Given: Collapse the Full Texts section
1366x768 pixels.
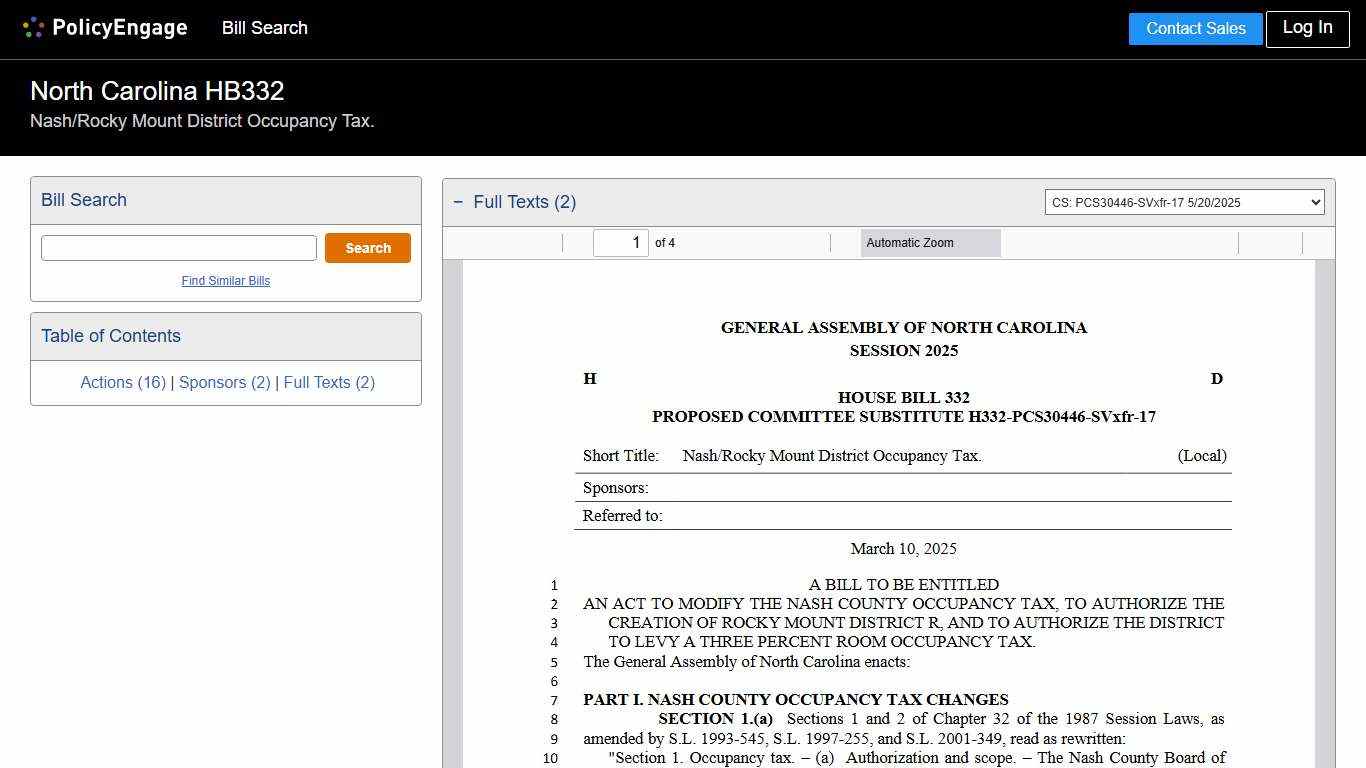Looking at the screenshot, I should coord(459,201).
